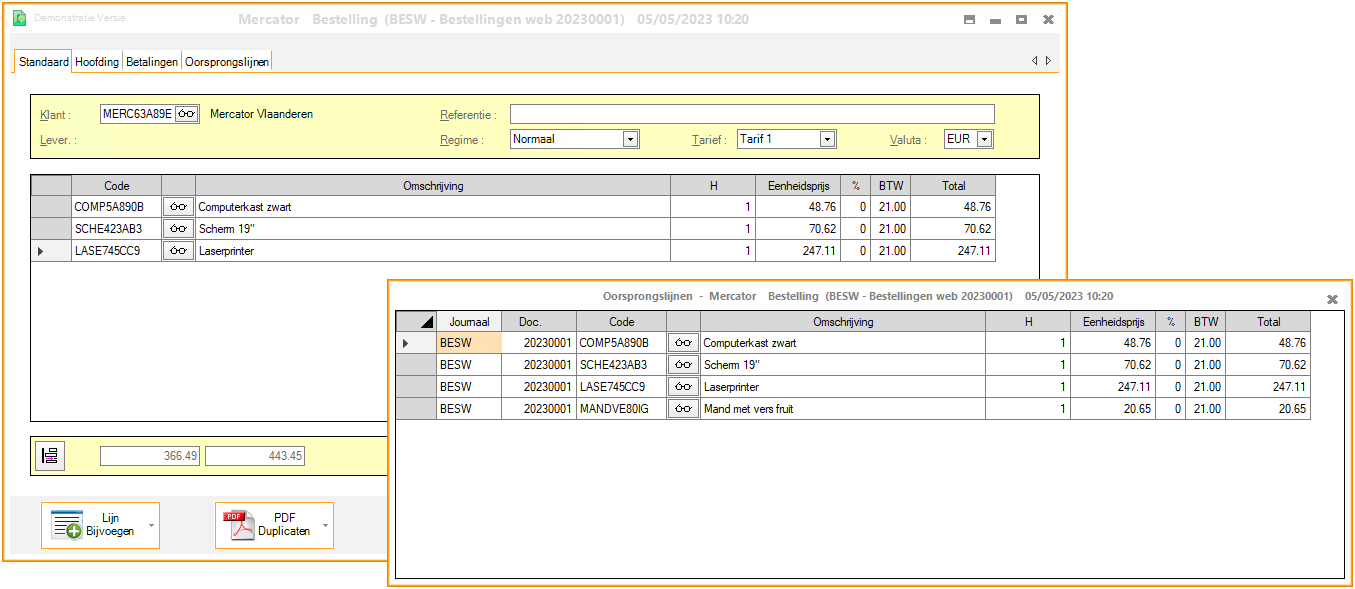The width and height of the screenshot is (1355, 589).
Task: Expand the arrow next to PDF Duplicaten
Action: point(325,525)
